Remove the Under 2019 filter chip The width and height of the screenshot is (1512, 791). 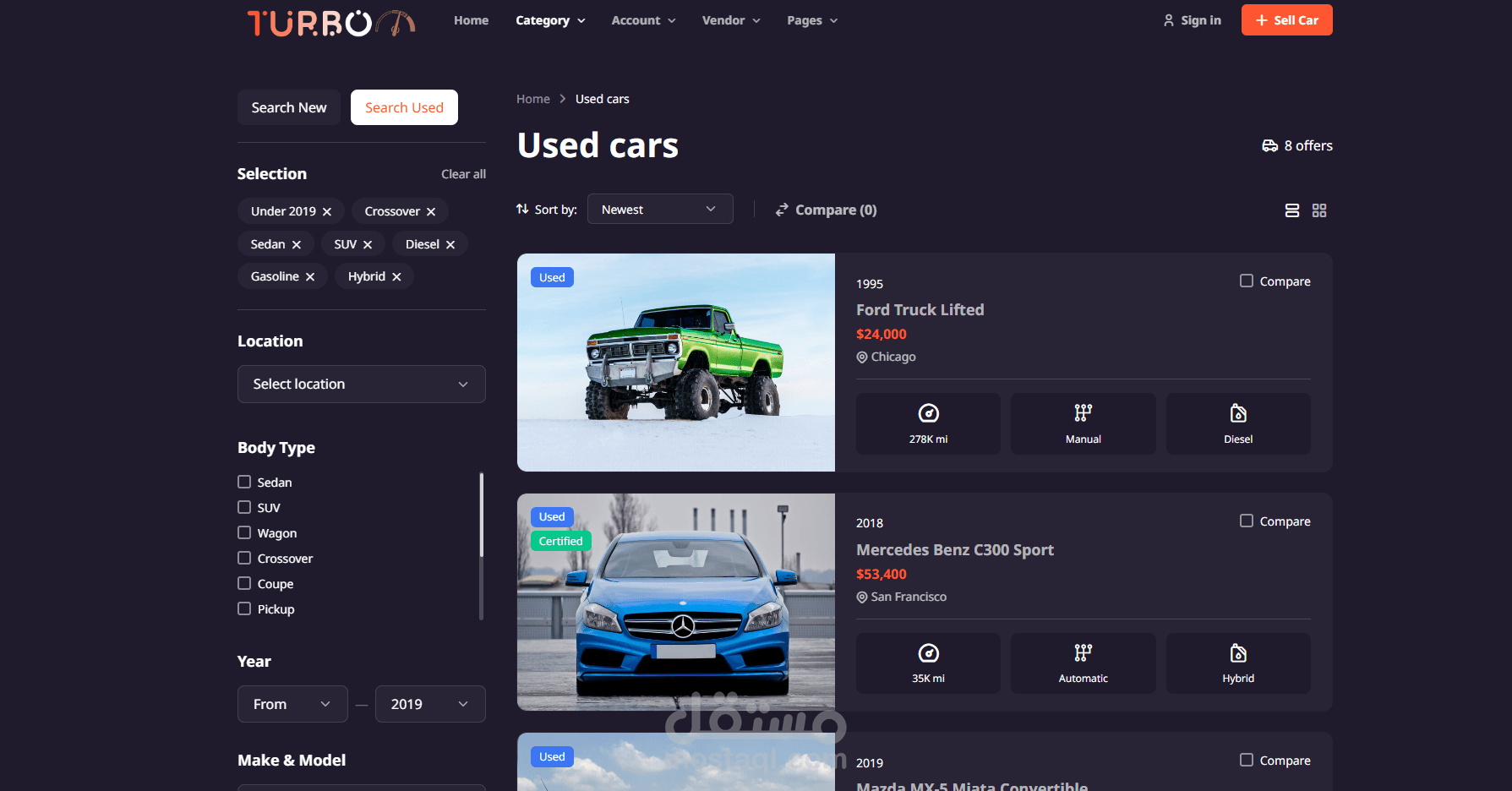pos(327,212)
